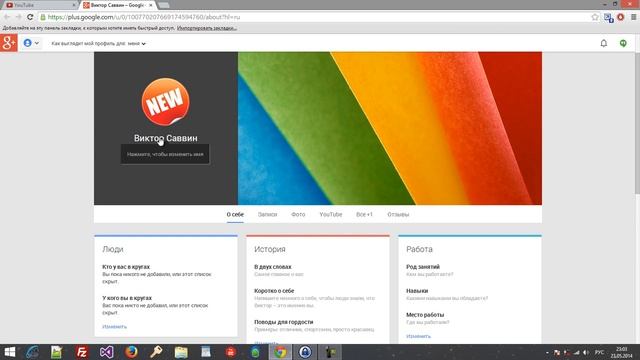Screen dimensions: 640x360
Task: Open the profile navigation dropdown
Action: [x=31, y=43]
